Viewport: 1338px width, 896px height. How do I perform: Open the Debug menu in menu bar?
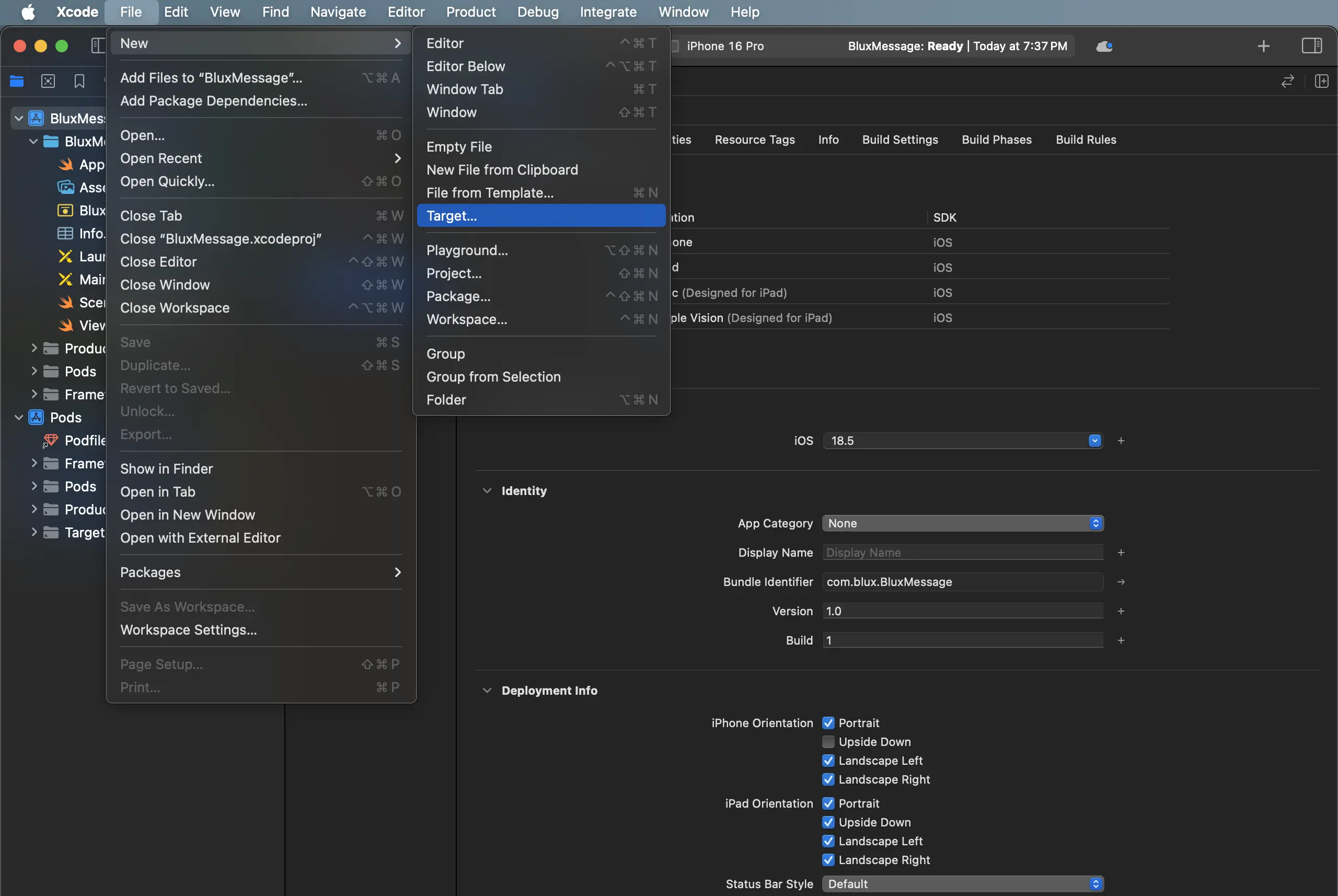click(538, 12)
